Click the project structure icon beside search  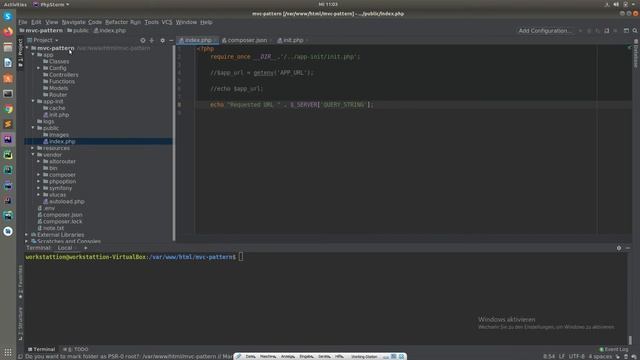[x=626, y=31]
